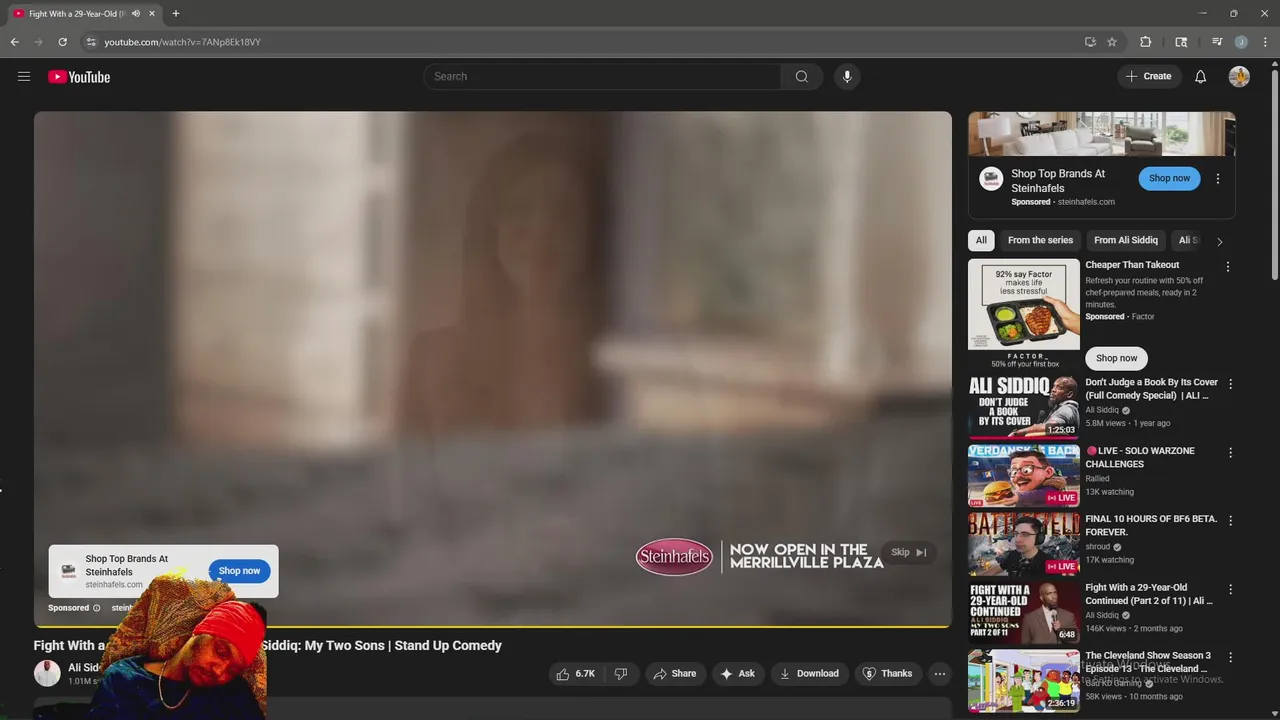
Task: Click in the YouTube search field
Action: tap(603, 76)
